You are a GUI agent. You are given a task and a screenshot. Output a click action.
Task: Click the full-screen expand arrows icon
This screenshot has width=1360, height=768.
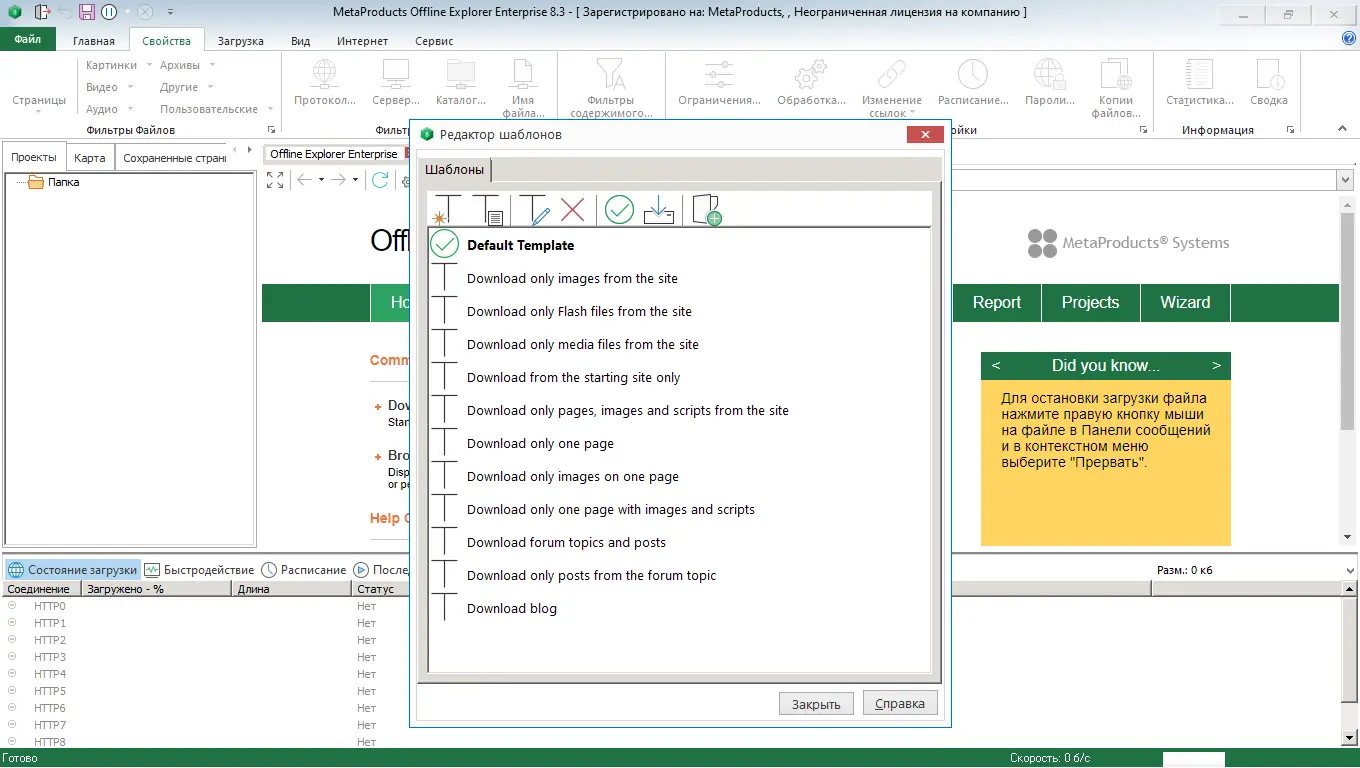(276, 180)
